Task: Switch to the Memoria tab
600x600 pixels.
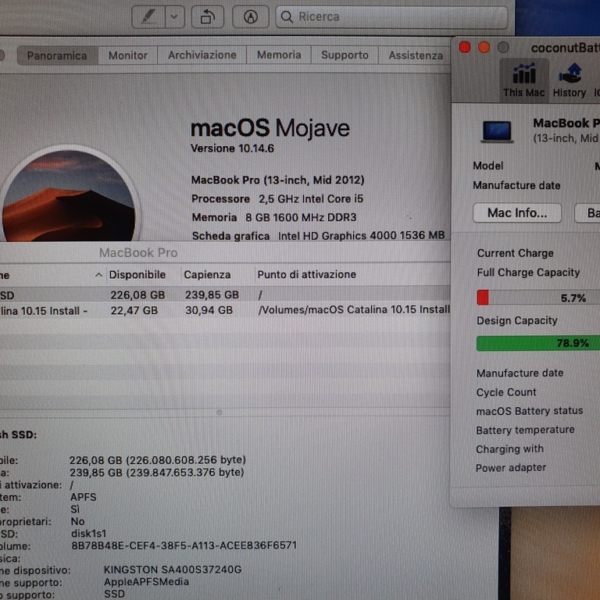Action: click(278, 56)
